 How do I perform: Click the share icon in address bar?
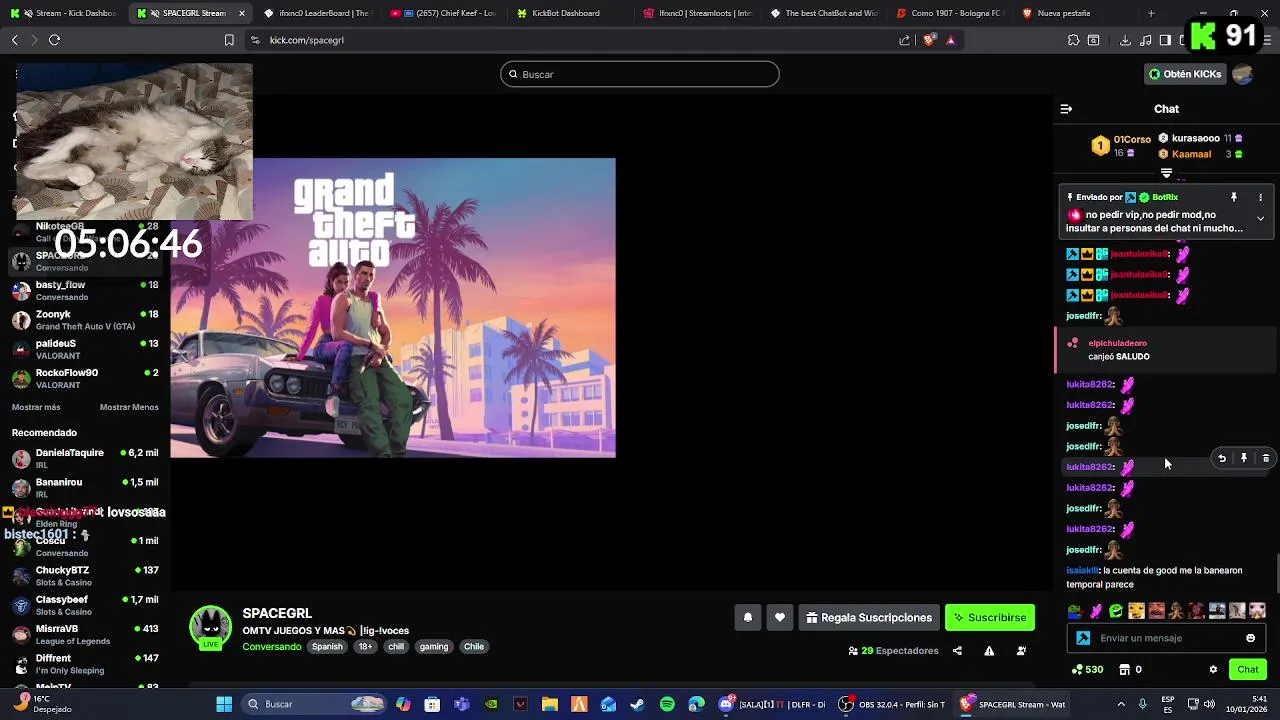[905, 40]
